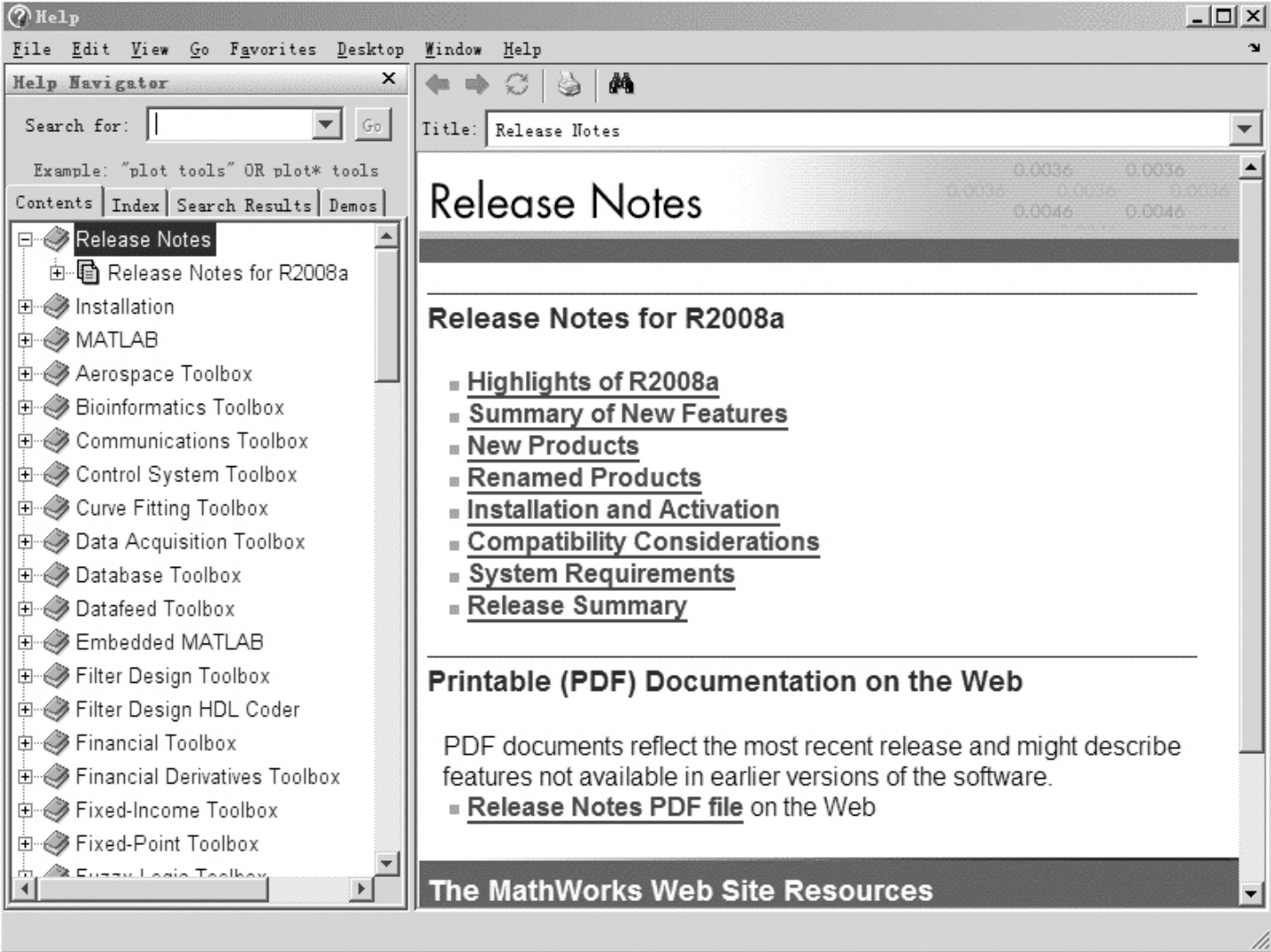Select the Contents tab
The width and height of the screenshot is (1271, 952).
(54, 203)
